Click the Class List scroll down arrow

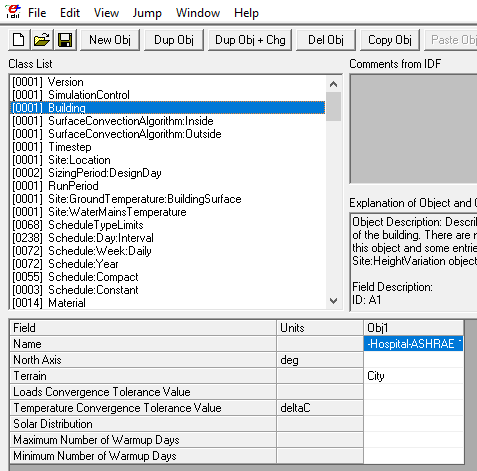[333, 301]
